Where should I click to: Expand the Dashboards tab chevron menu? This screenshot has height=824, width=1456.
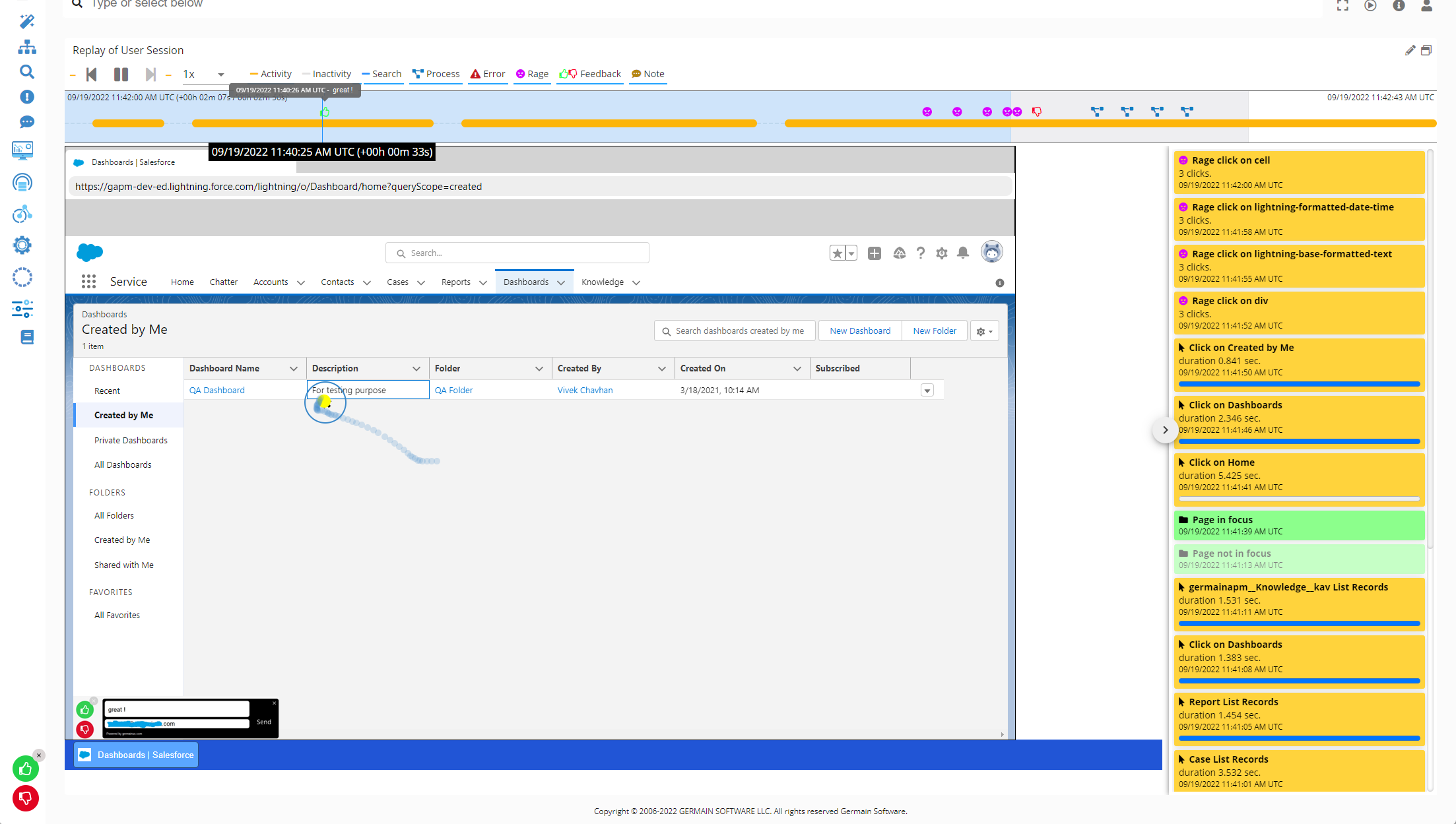pos(561,282)
